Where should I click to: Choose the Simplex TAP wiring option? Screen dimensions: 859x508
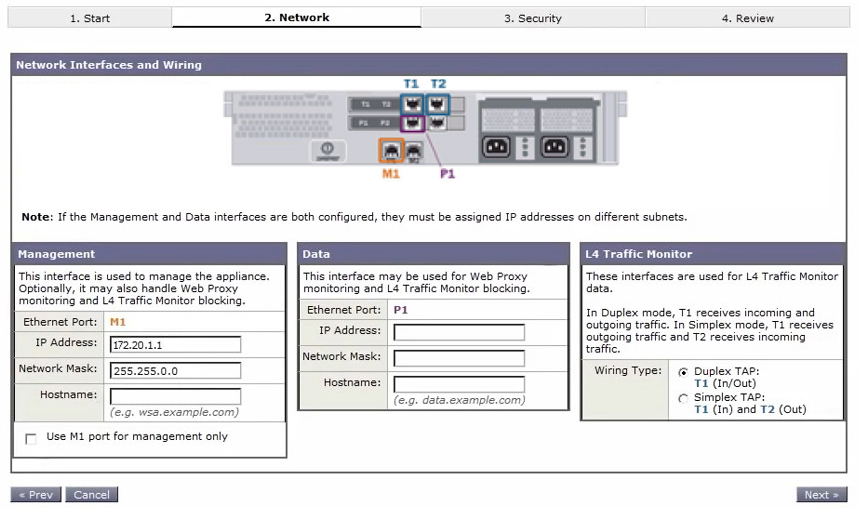point(683,398)
